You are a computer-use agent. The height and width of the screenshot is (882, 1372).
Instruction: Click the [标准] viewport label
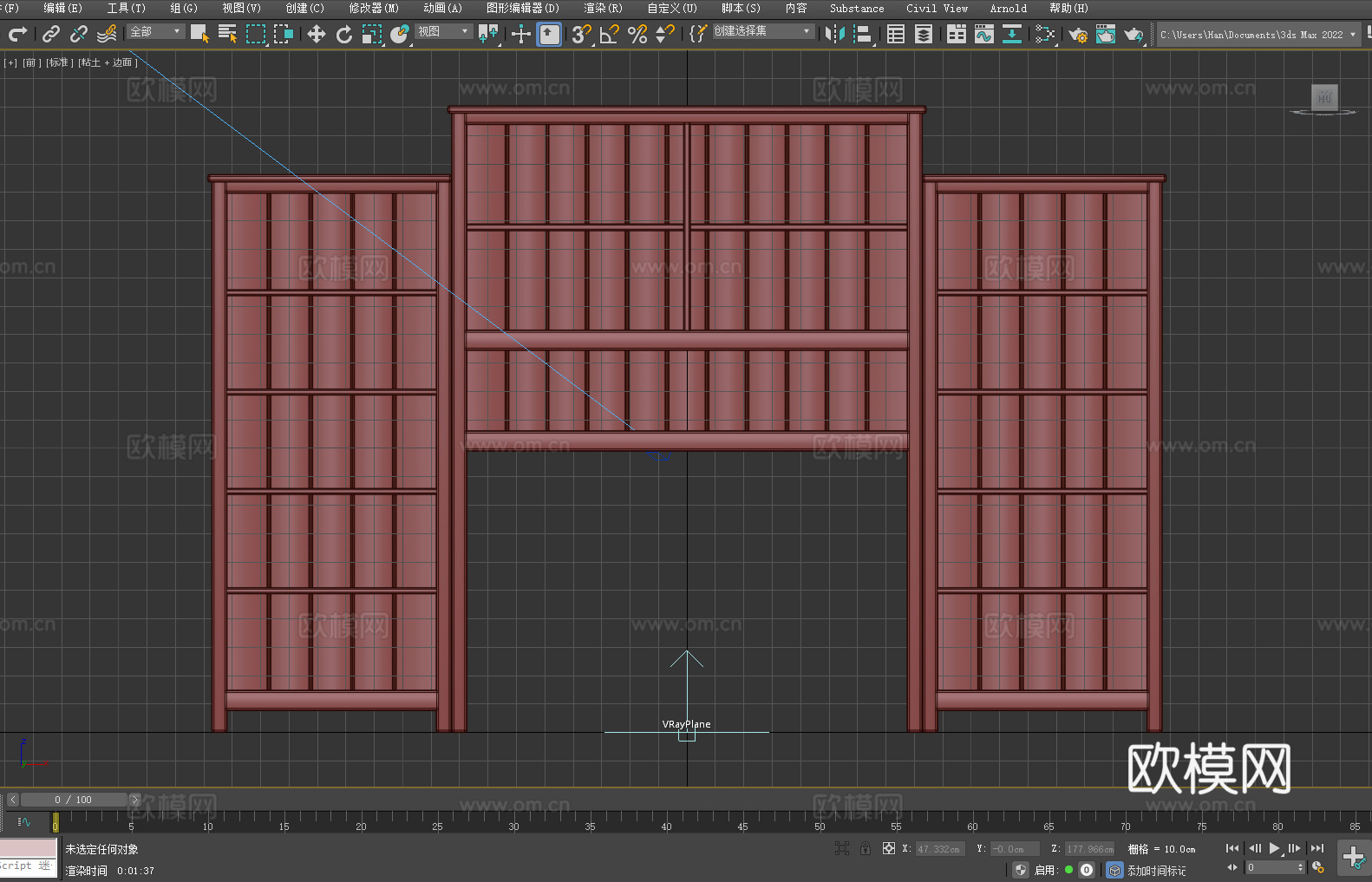click(x=58, y=62)
